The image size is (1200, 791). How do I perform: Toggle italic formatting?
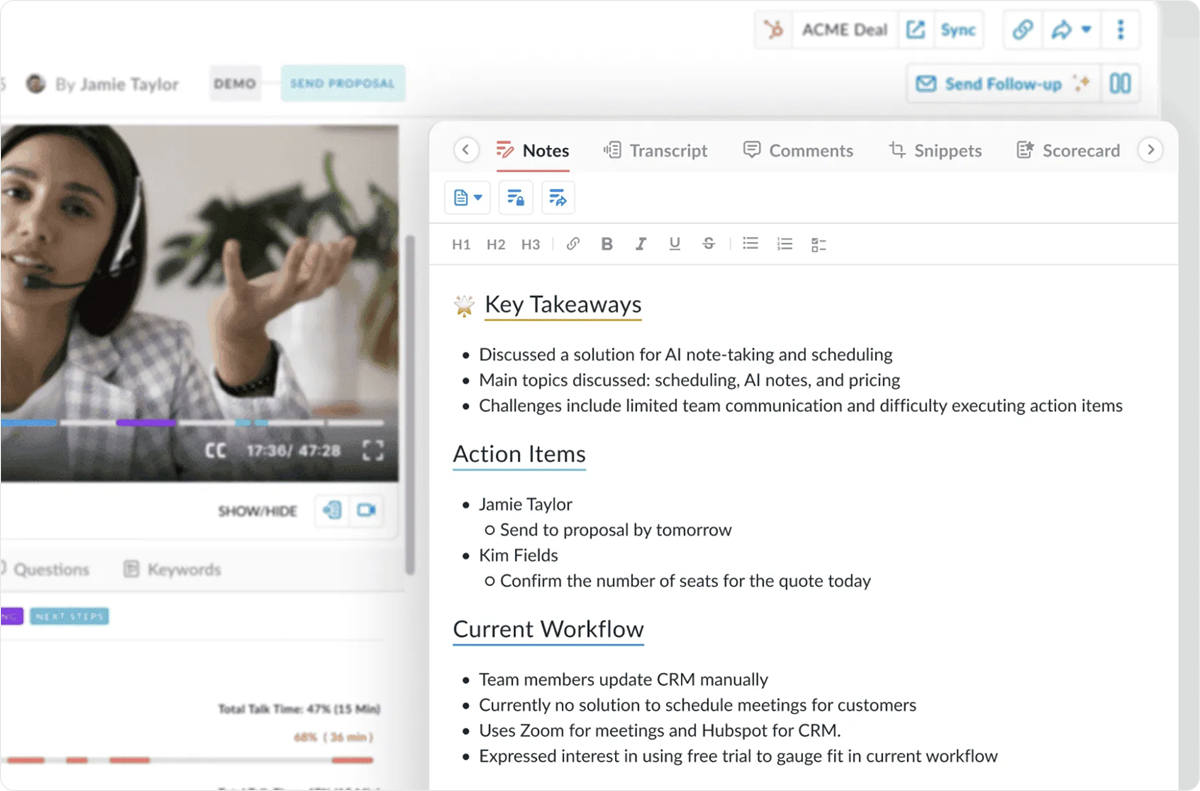coord(641,243)
